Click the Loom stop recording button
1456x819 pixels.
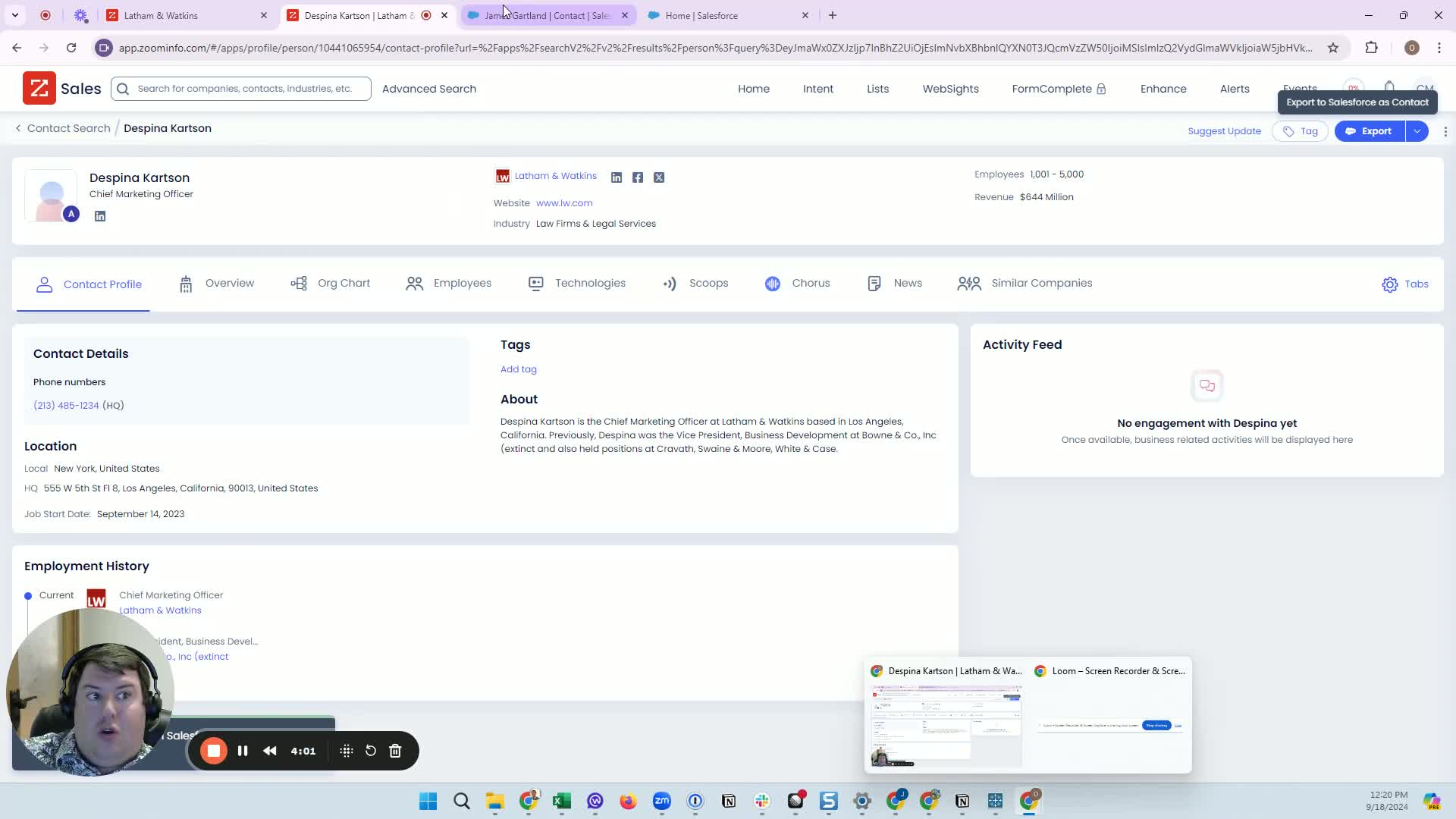tap(214, 751)
